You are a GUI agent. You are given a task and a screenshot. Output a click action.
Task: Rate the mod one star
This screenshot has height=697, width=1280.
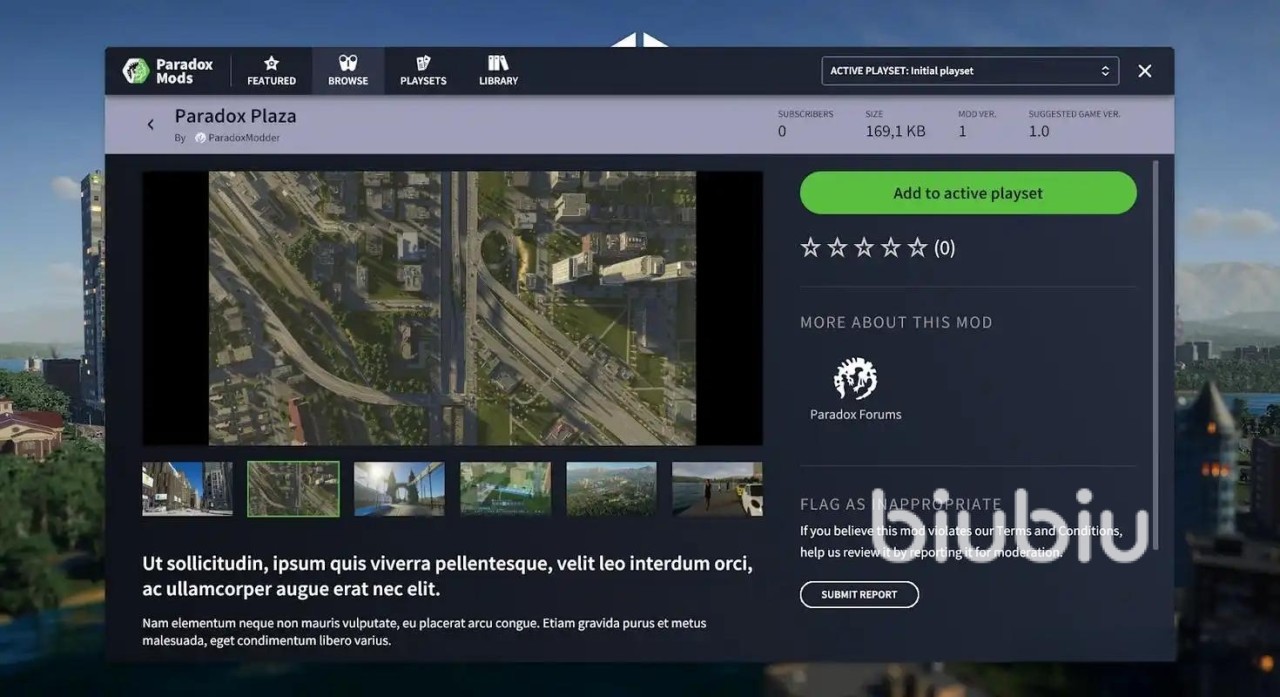(810, 248)
